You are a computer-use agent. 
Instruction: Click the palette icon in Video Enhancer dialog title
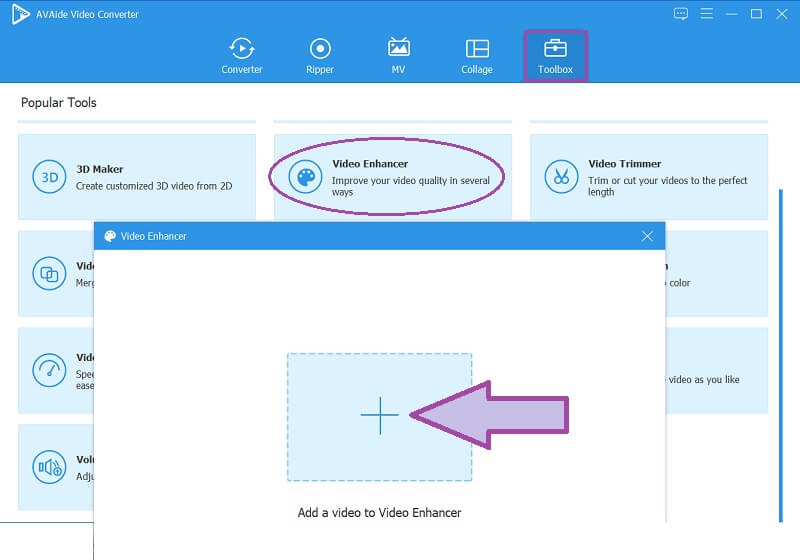click(x=110, y=236)
